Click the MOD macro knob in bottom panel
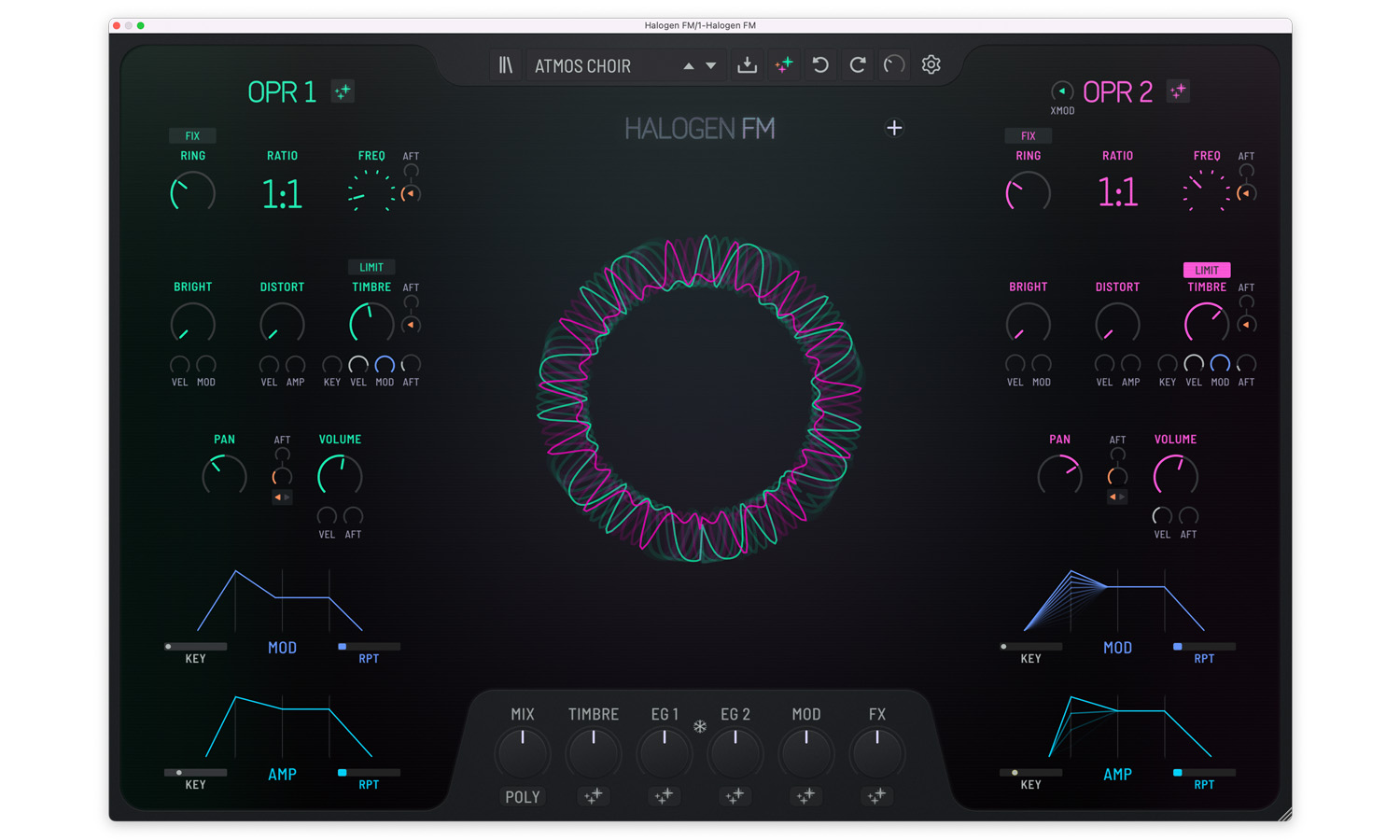The width and height of the screenshot is (1400, 840). point(806,752)
